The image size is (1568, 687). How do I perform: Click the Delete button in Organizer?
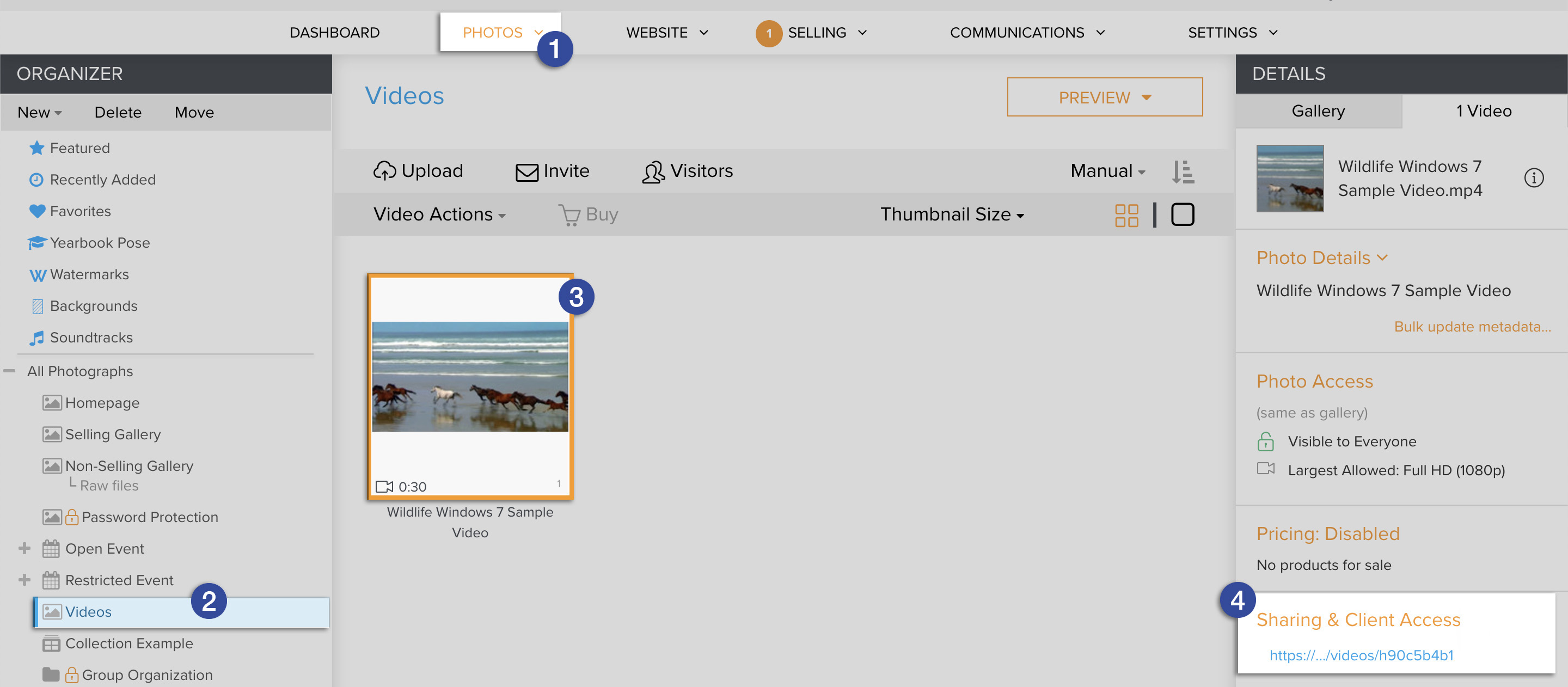pyautogui.click(x=118, y=113)
